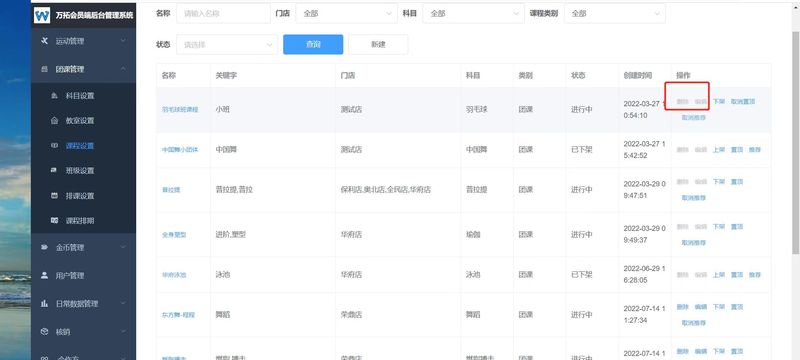Click 置顶 in the 中国舞小团体 row
Viewport: 800px width, 360px height.
(737, 150)
